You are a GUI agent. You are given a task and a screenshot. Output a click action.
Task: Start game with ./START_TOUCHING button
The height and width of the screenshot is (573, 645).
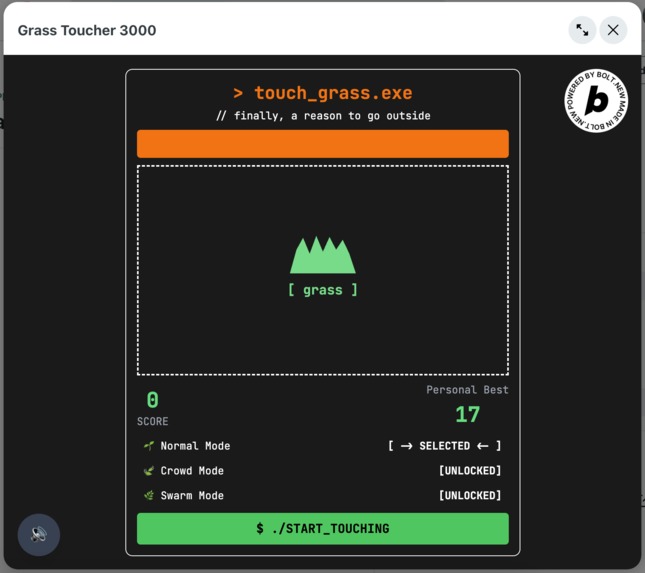pos(322,529)
